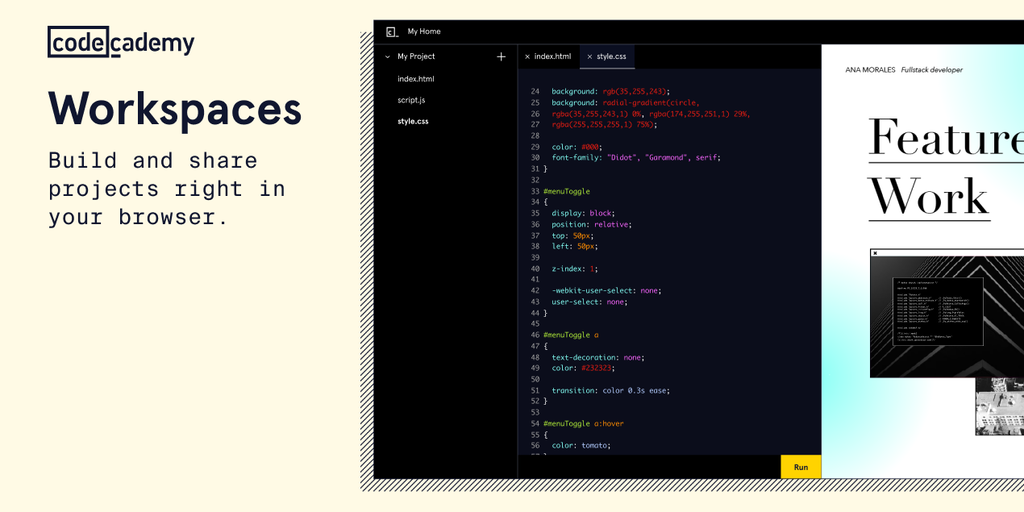Add a new file with the plus icon

click(x=501, y=57)
